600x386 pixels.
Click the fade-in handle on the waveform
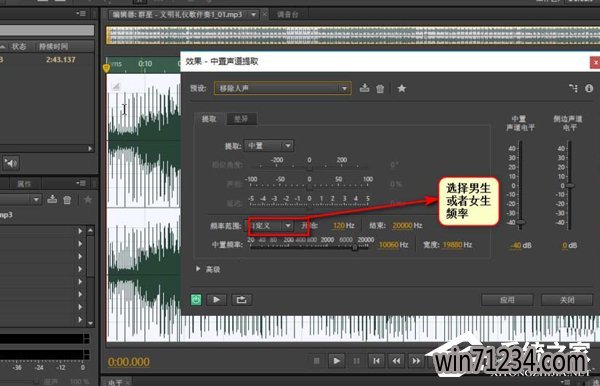115,87
